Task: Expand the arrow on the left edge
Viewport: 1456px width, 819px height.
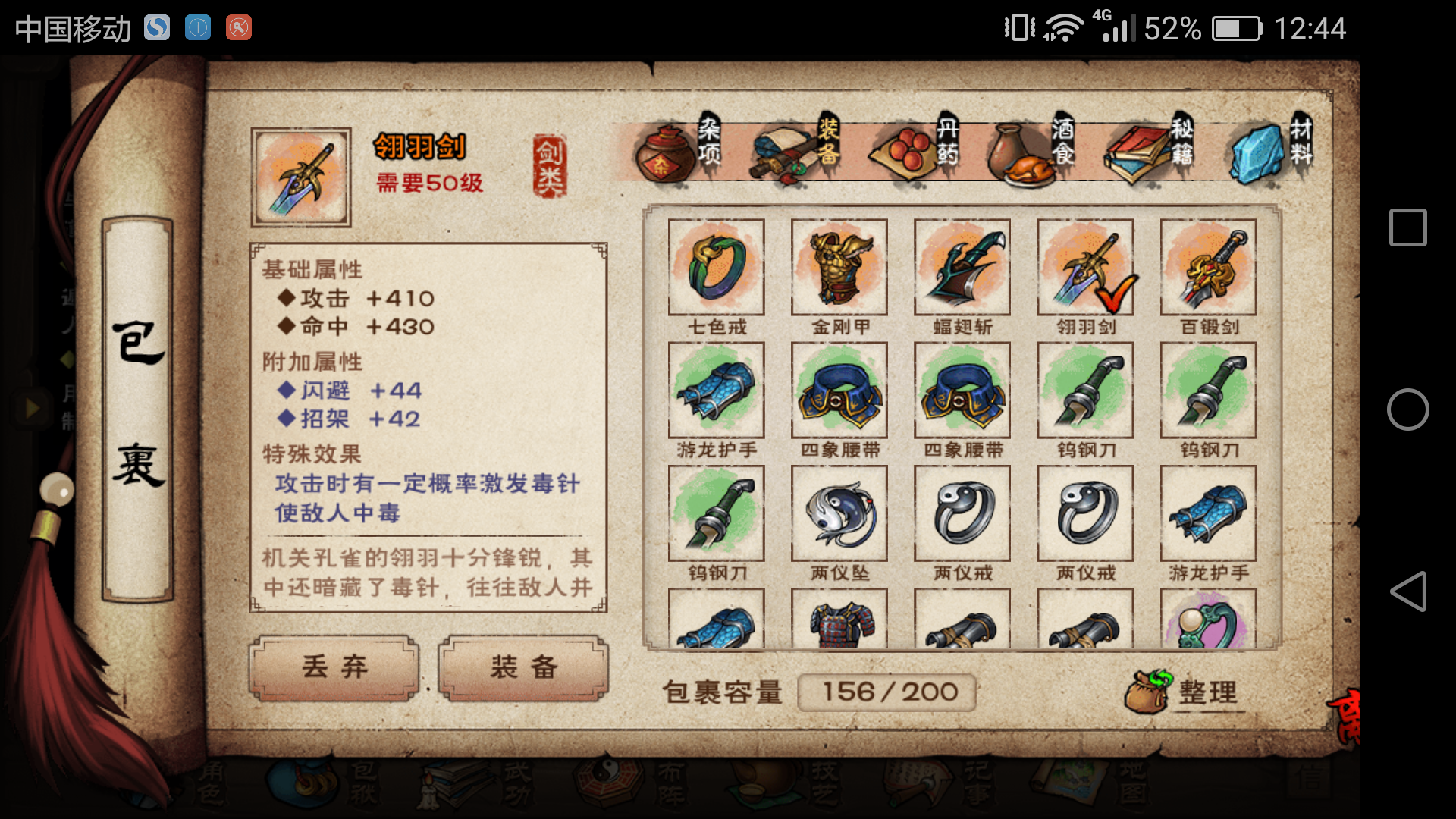Action: [x=32, y=409]
